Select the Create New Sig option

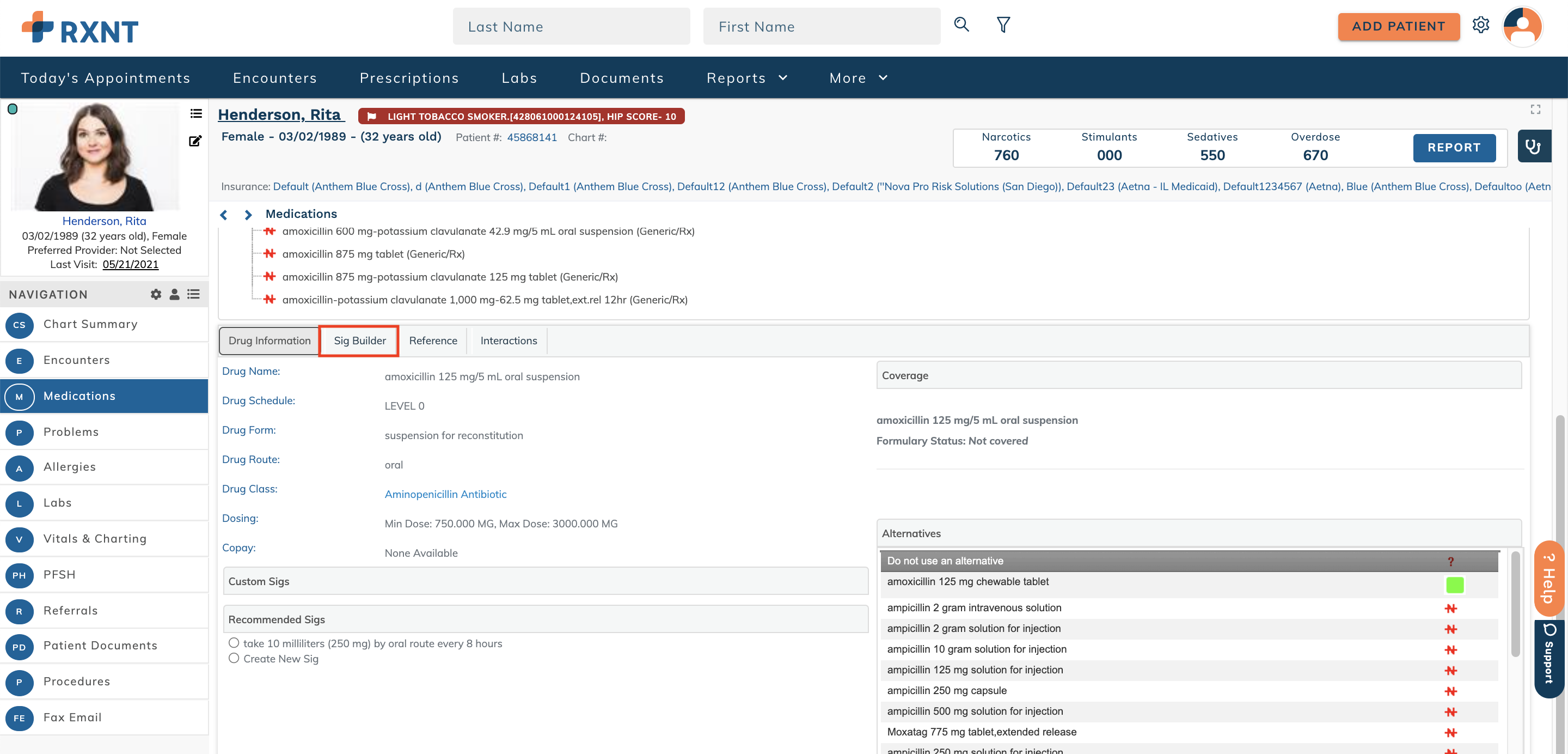click(234, 658)
